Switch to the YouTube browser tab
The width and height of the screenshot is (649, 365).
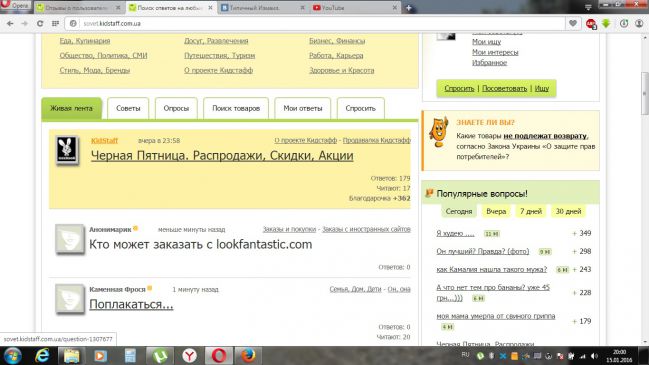(355, 7)
